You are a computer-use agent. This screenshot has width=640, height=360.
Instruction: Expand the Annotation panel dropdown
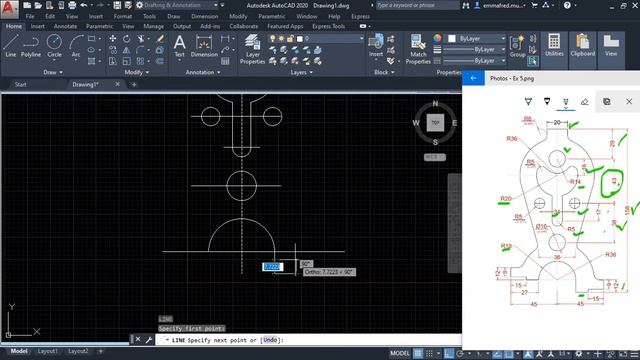(203, 72)
